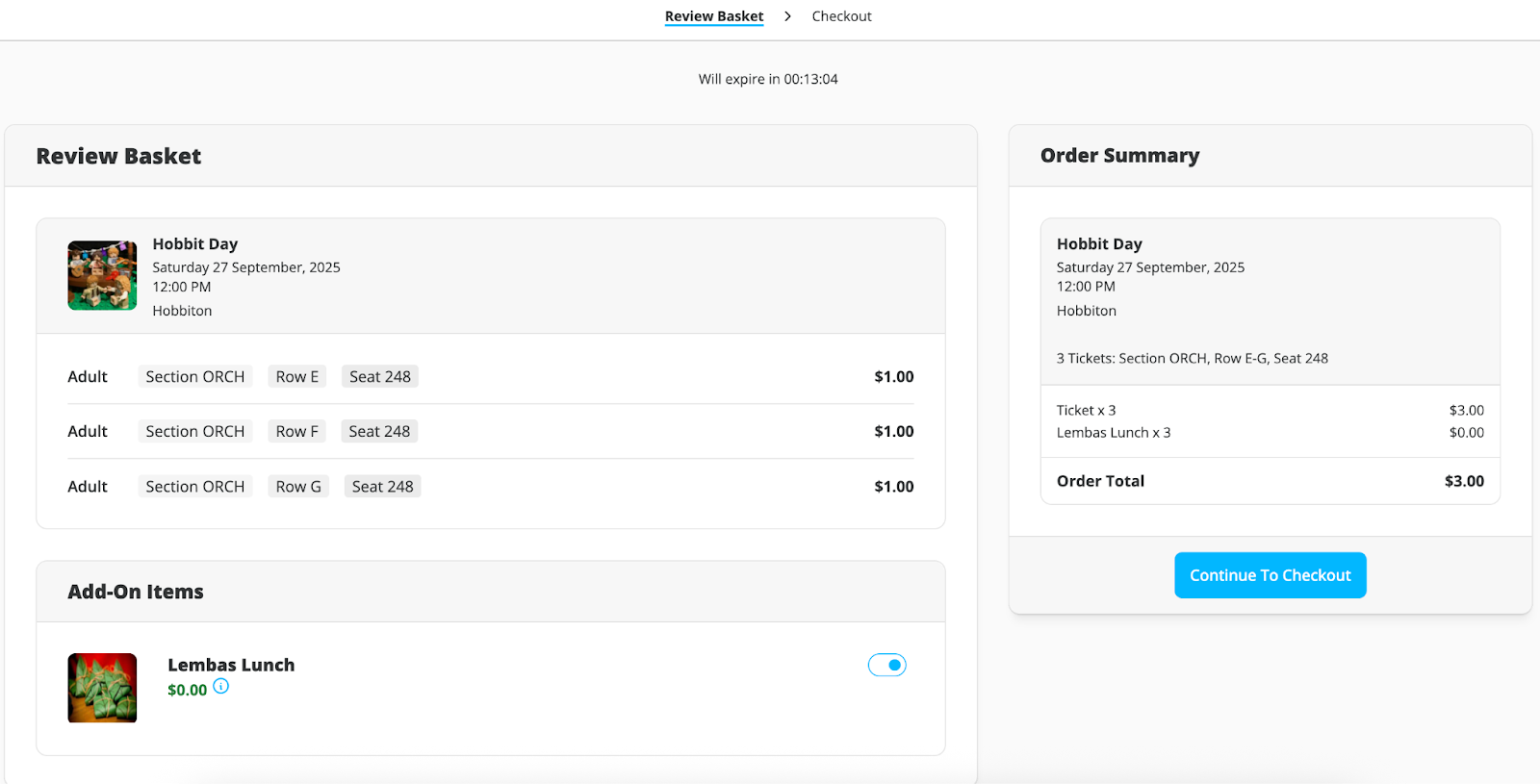1540x784 pixels.
Task: Click the Order Total amount
Action: coord(1464,481)
